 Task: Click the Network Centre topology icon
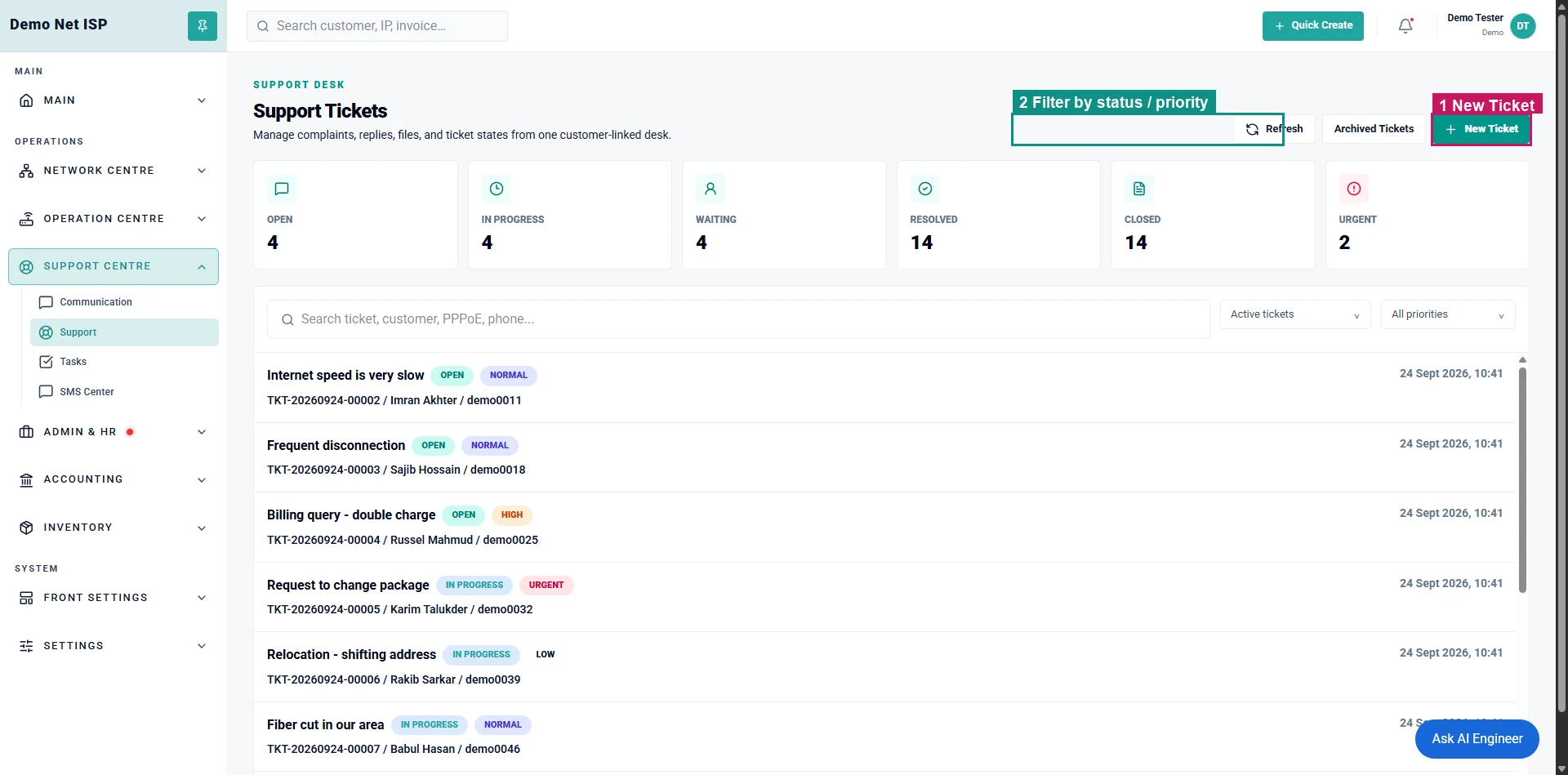tap(26, 171)
